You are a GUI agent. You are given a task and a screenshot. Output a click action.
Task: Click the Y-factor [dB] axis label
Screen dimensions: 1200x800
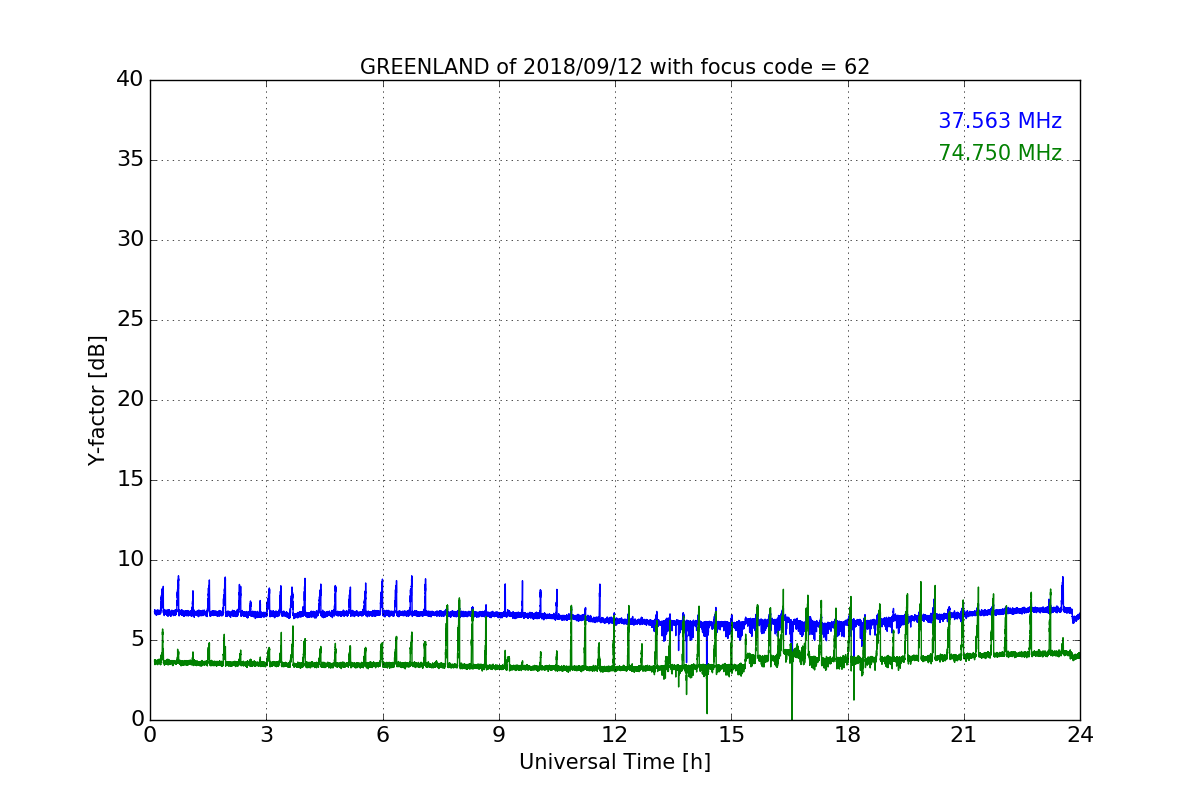click(97, 400)
